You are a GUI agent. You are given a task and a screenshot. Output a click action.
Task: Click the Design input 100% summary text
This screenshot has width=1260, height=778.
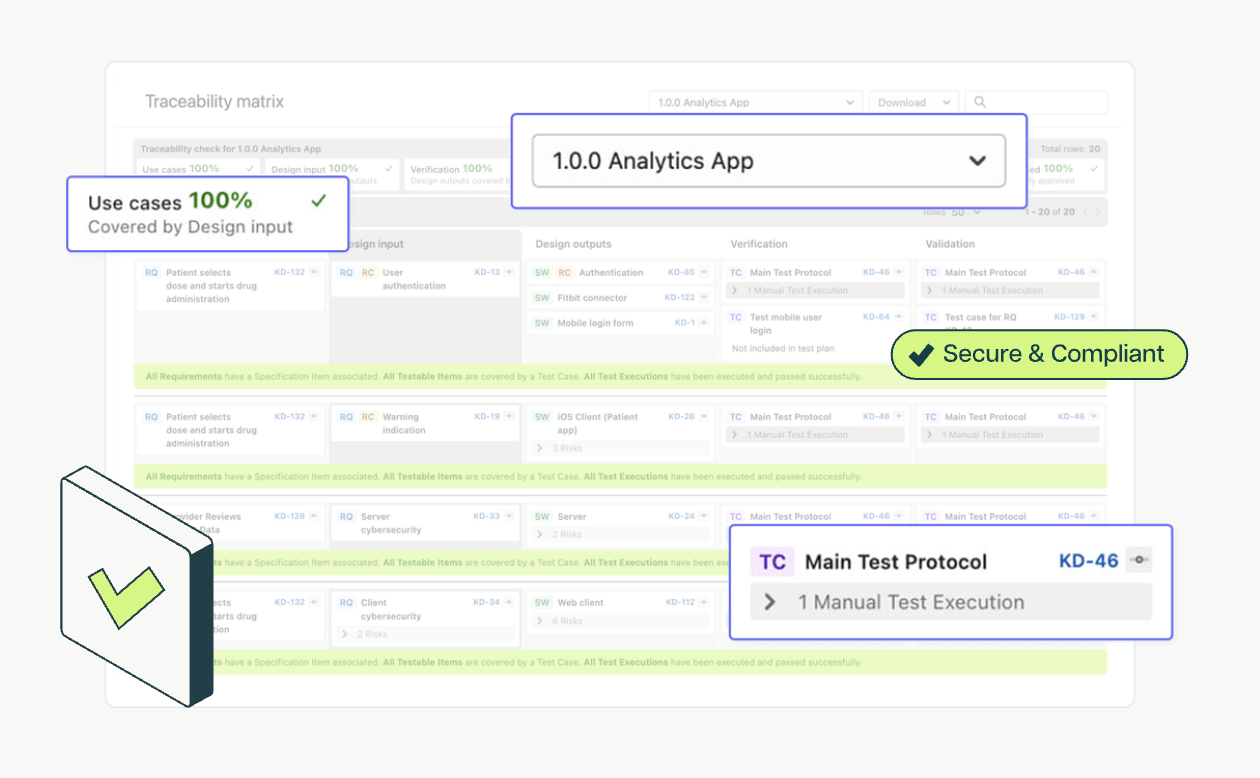(314, 169)
